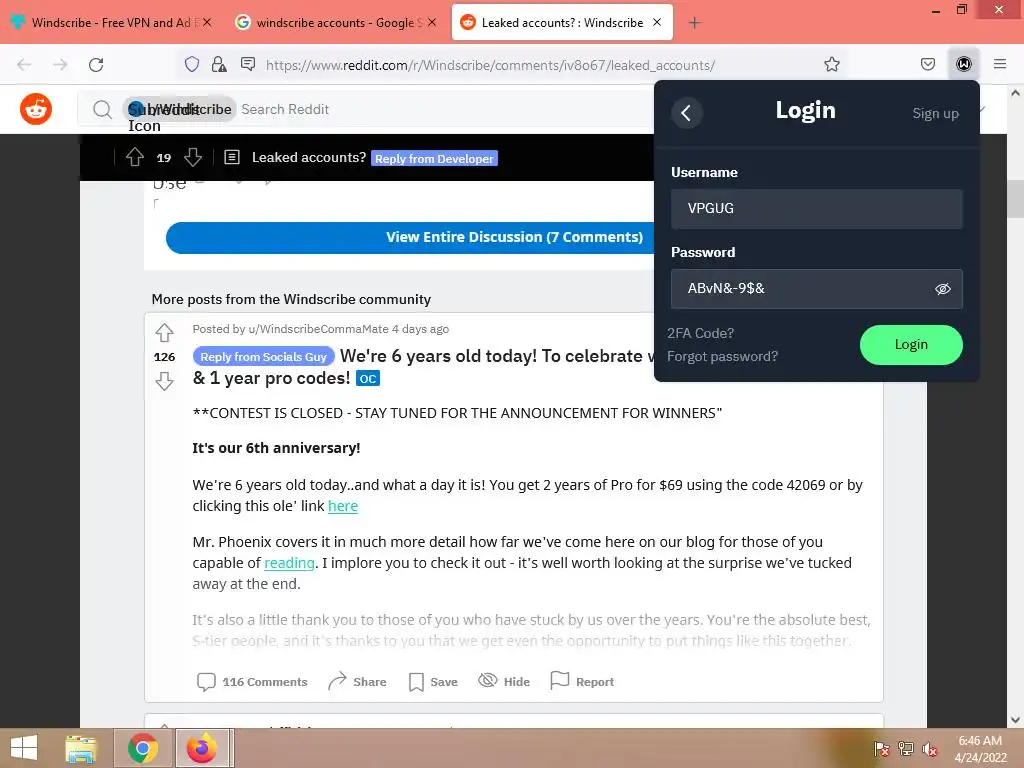Hide the anniversary post

pyautogui.click(x=504, y=682)
